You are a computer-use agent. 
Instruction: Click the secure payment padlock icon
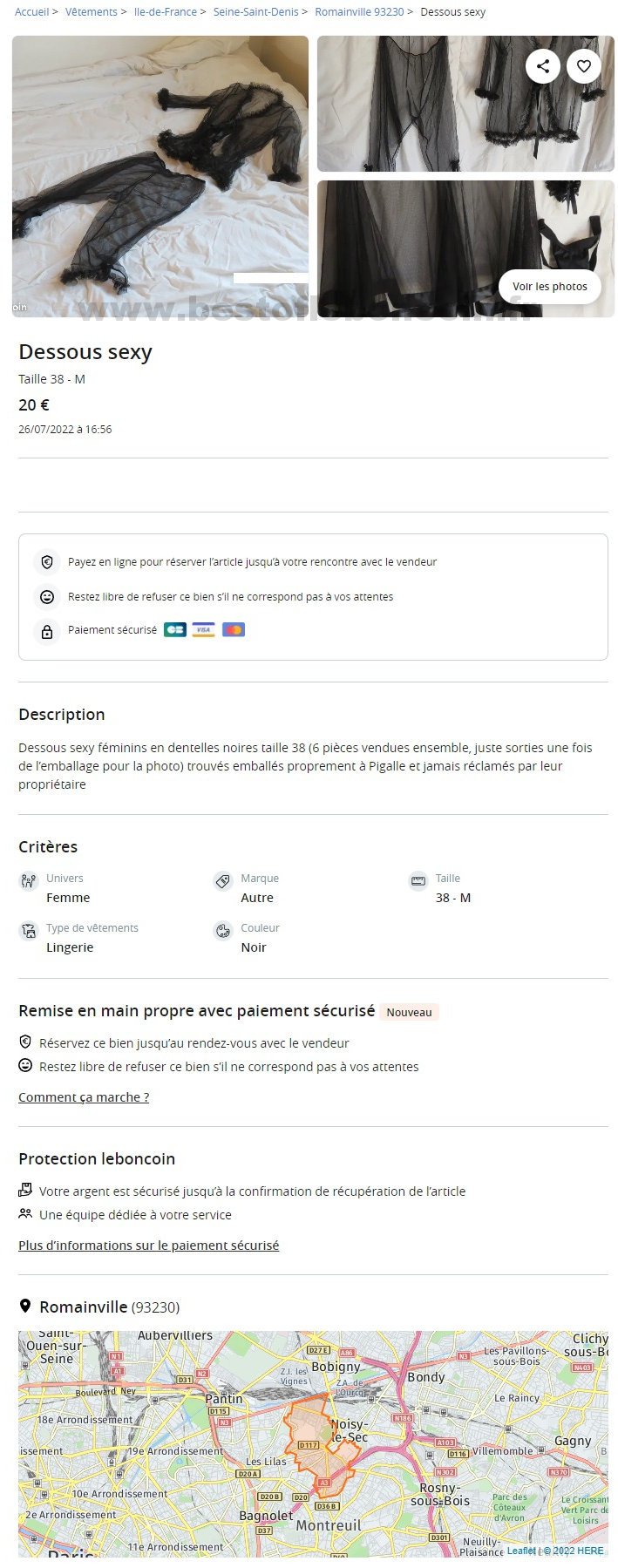click(x=47, y=631)
